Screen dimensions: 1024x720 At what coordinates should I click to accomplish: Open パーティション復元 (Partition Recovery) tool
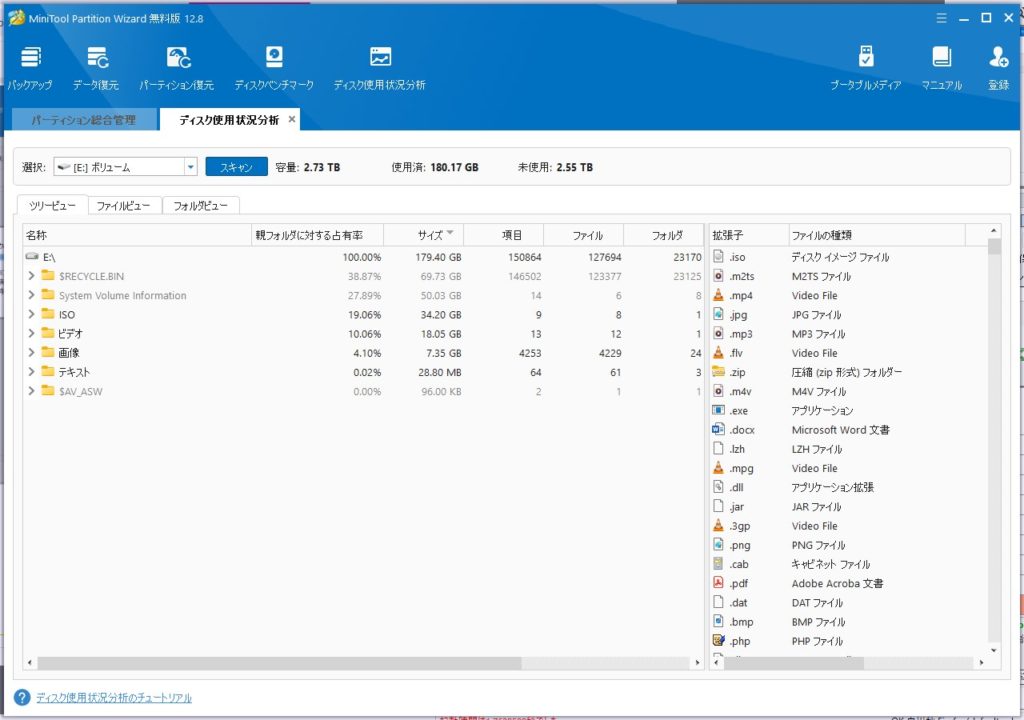[177, 67]
